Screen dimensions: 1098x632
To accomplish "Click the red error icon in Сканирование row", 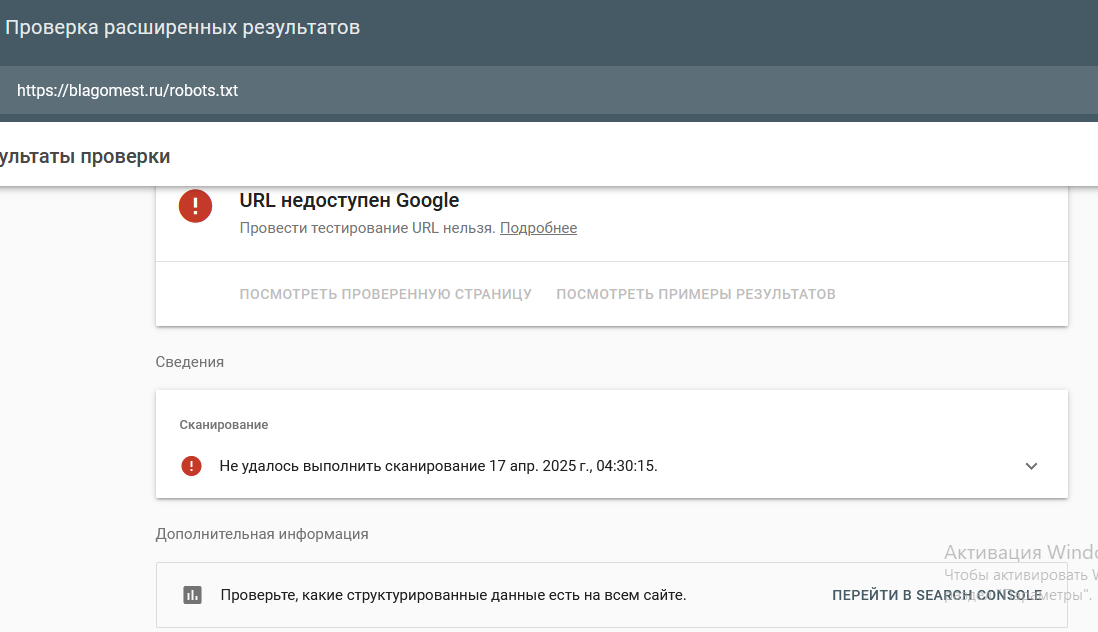I will point(191,466).
